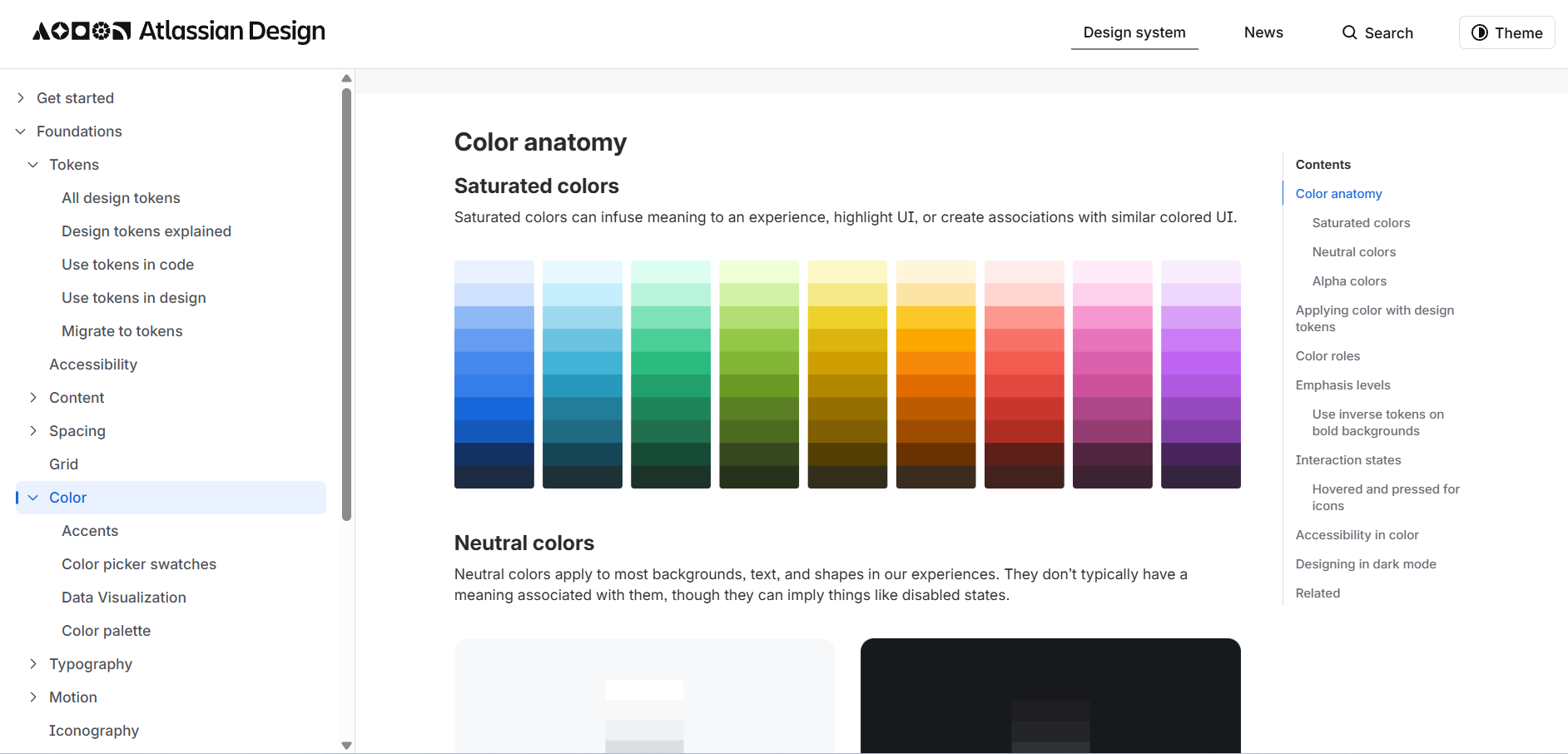
Task: Click the dark neutral colors preview
Action: click(x=1050, y=696)
